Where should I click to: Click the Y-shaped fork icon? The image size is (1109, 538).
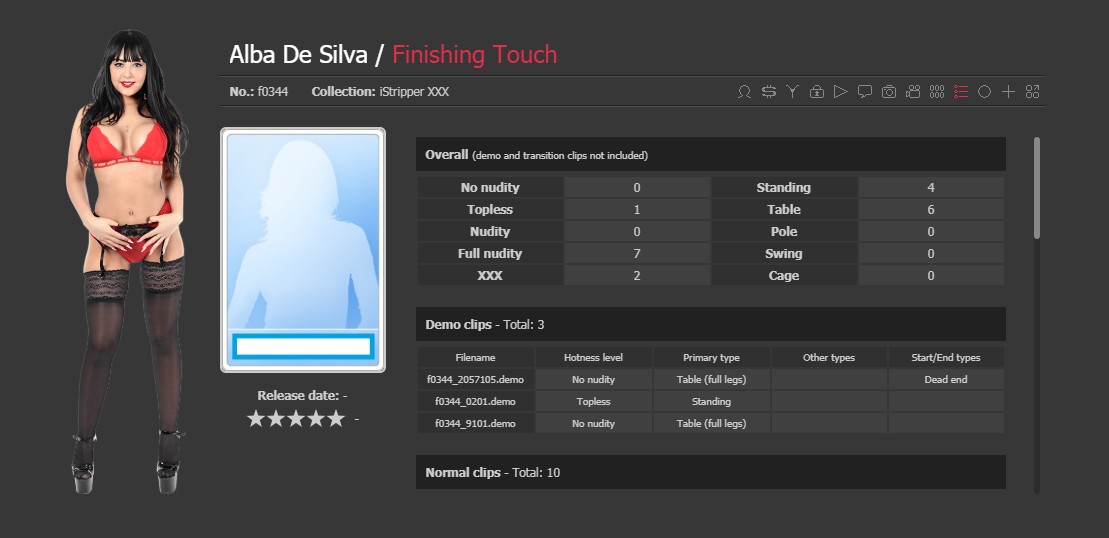click(x=792, y=92)
